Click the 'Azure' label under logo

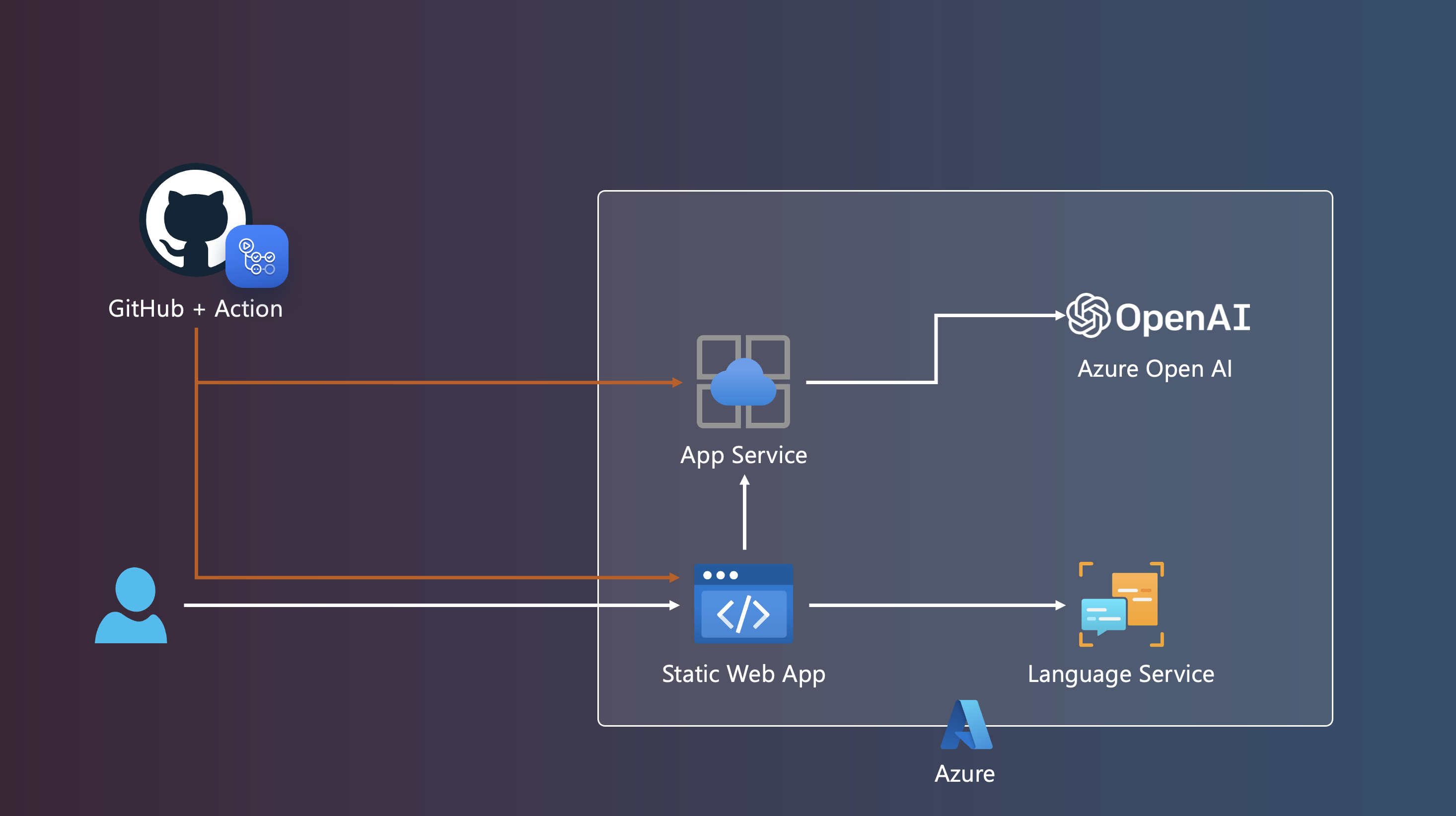[x=964, y=774]
